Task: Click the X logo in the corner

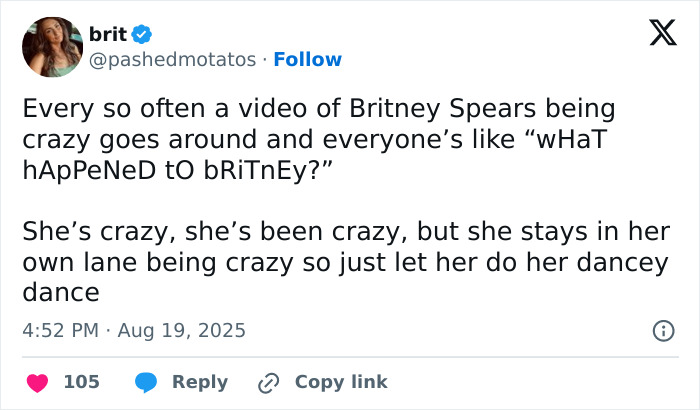Action: pos(656,36)
